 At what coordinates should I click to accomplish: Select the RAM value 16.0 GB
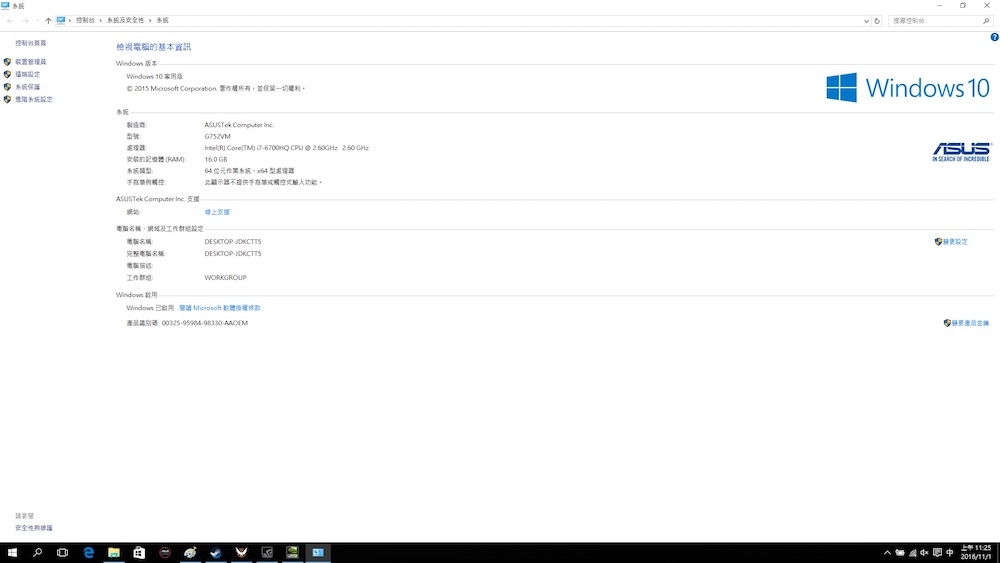216,159
